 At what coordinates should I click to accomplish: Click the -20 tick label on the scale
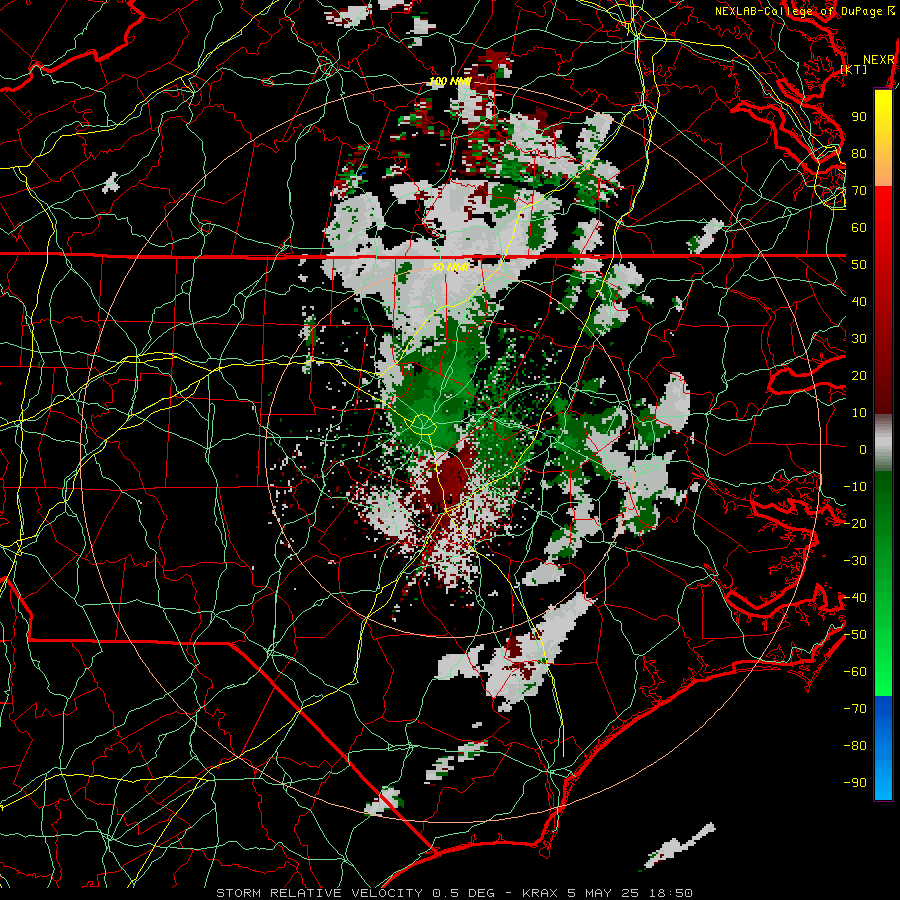click(x=855, y=523)
